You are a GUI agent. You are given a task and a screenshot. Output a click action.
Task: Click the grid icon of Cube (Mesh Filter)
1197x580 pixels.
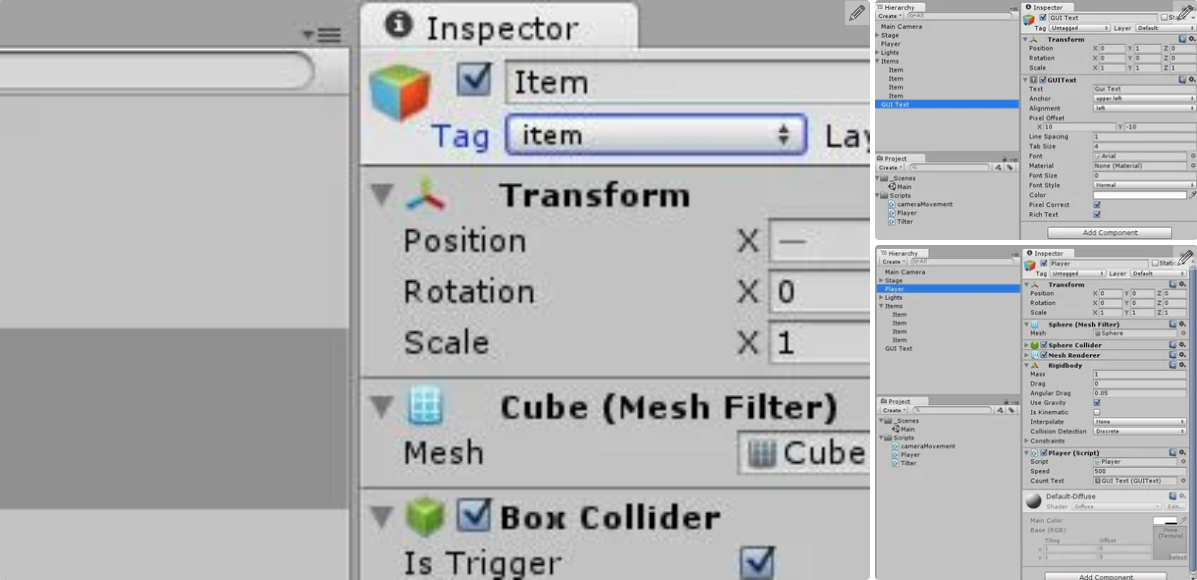tap(426, 406)
